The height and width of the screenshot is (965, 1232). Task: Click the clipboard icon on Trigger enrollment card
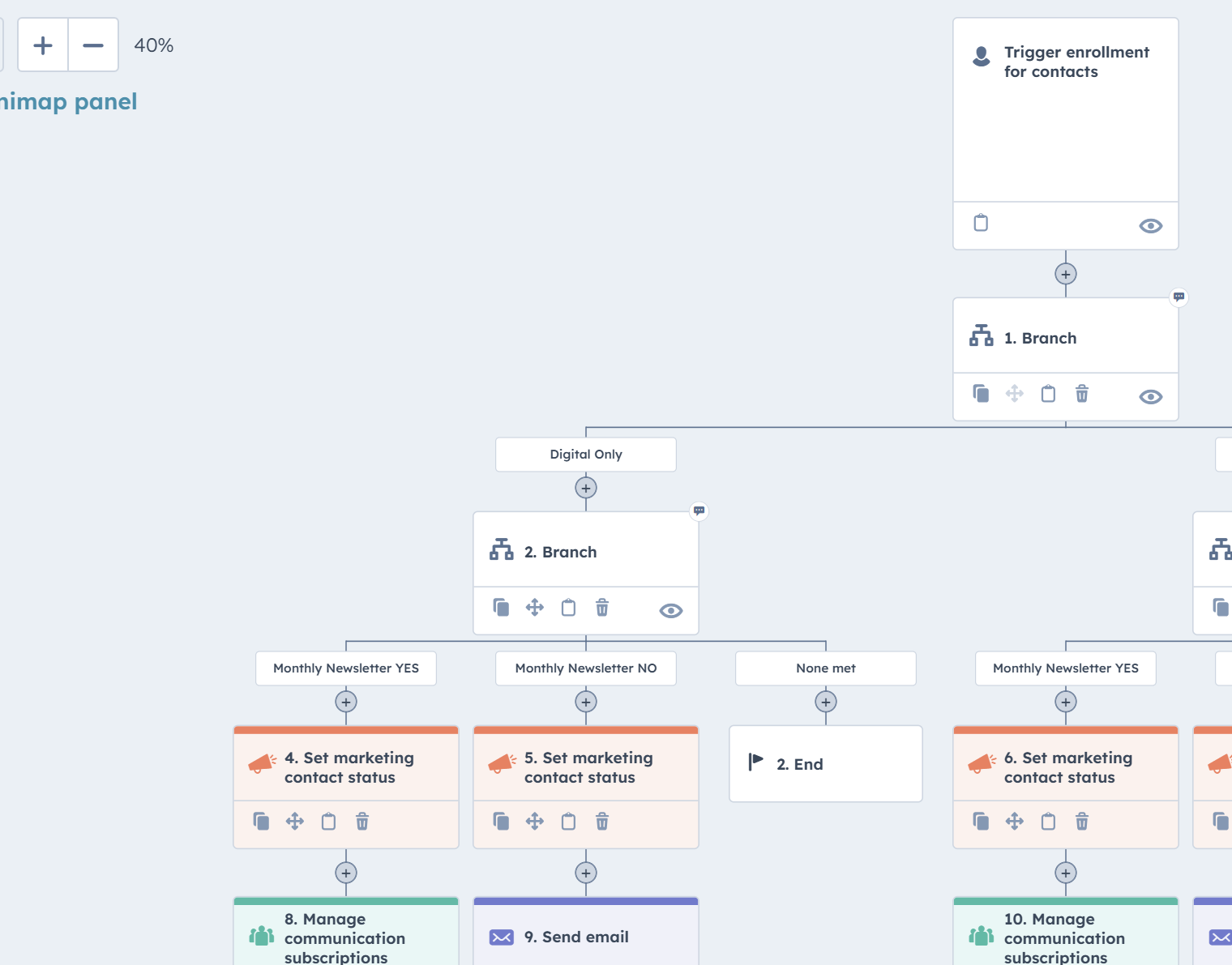click(x=980, y=223)
